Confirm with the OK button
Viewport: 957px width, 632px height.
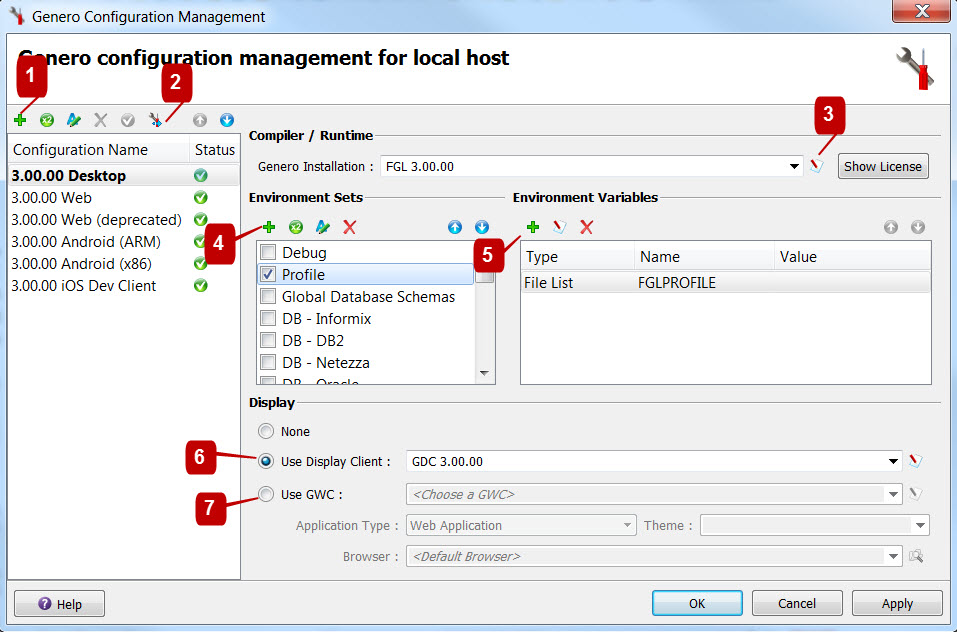pos(698,603)
